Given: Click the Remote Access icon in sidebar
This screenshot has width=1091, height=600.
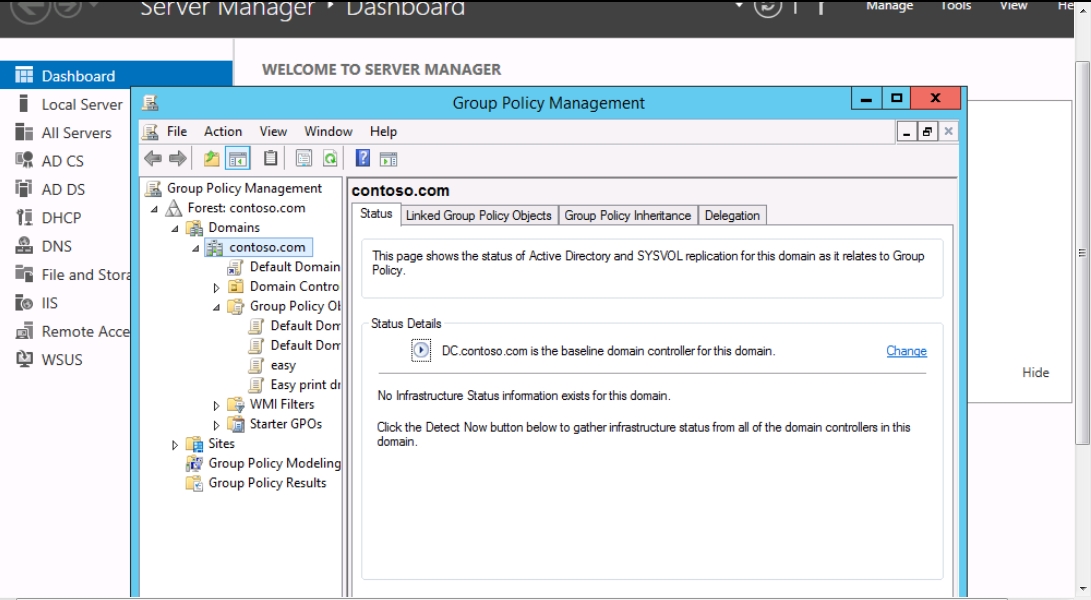Looking at the screenshot, I should coord(24,331).
